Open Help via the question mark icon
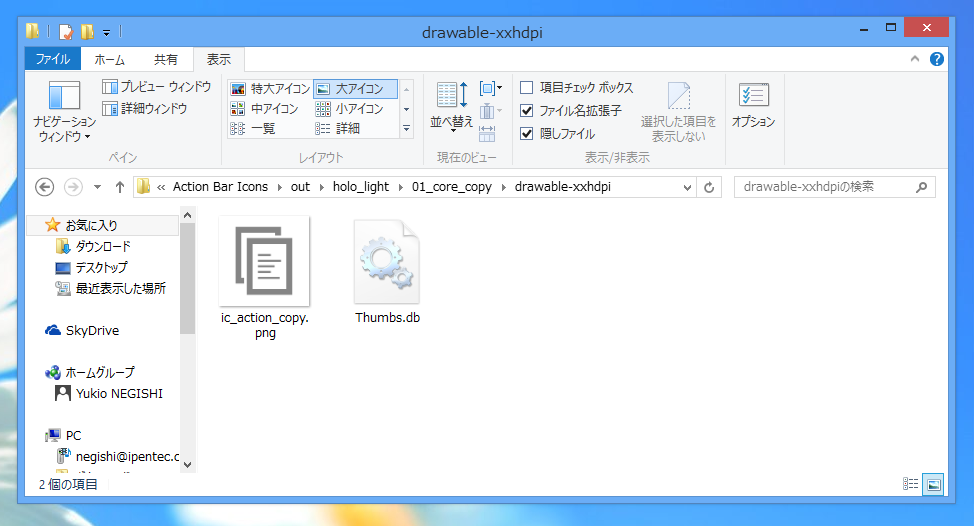The height and width of the screenshot is (526, 974). (937, 59)
